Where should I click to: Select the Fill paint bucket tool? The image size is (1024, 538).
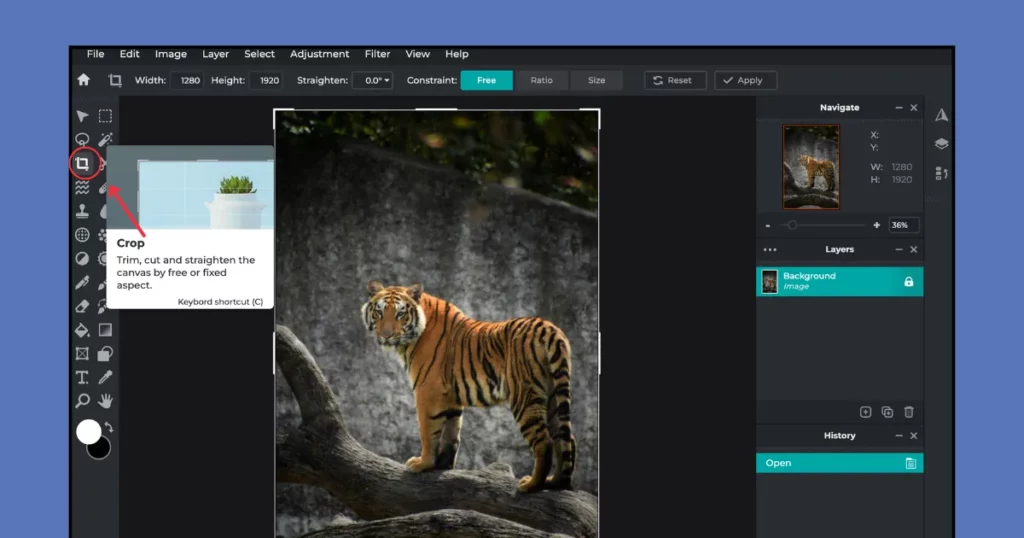coord(82,330)
